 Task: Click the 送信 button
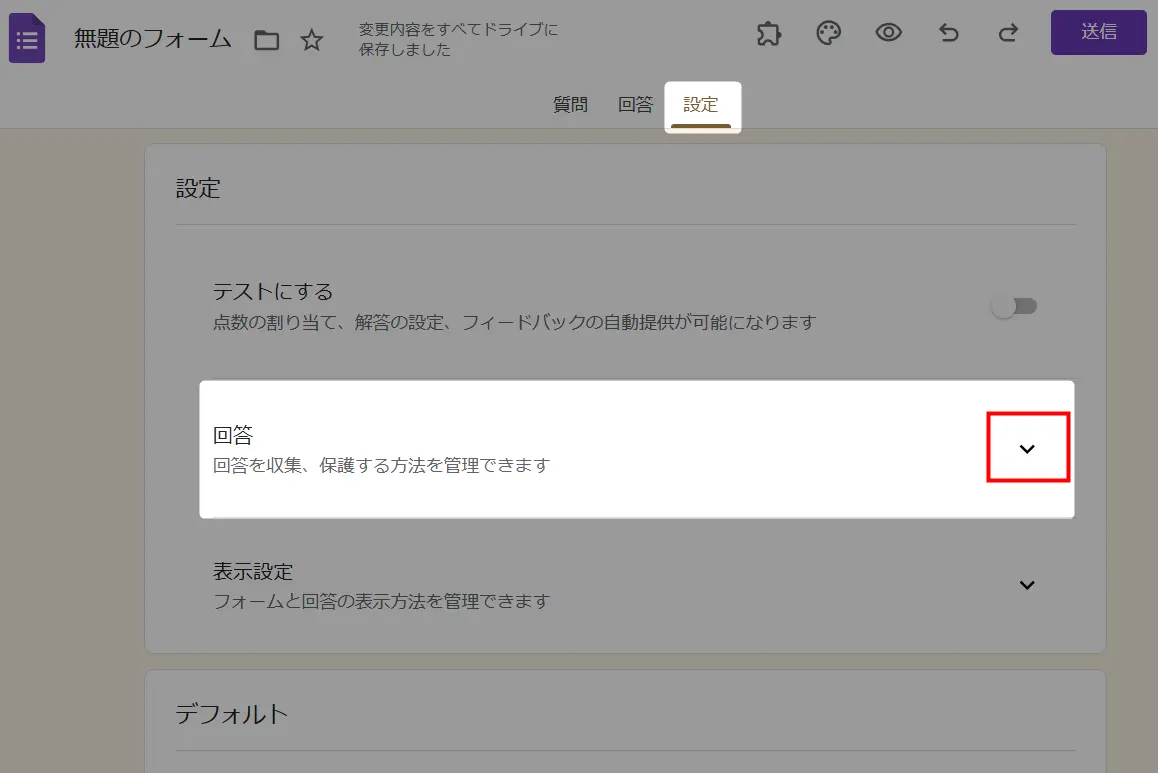(1098, 32)
